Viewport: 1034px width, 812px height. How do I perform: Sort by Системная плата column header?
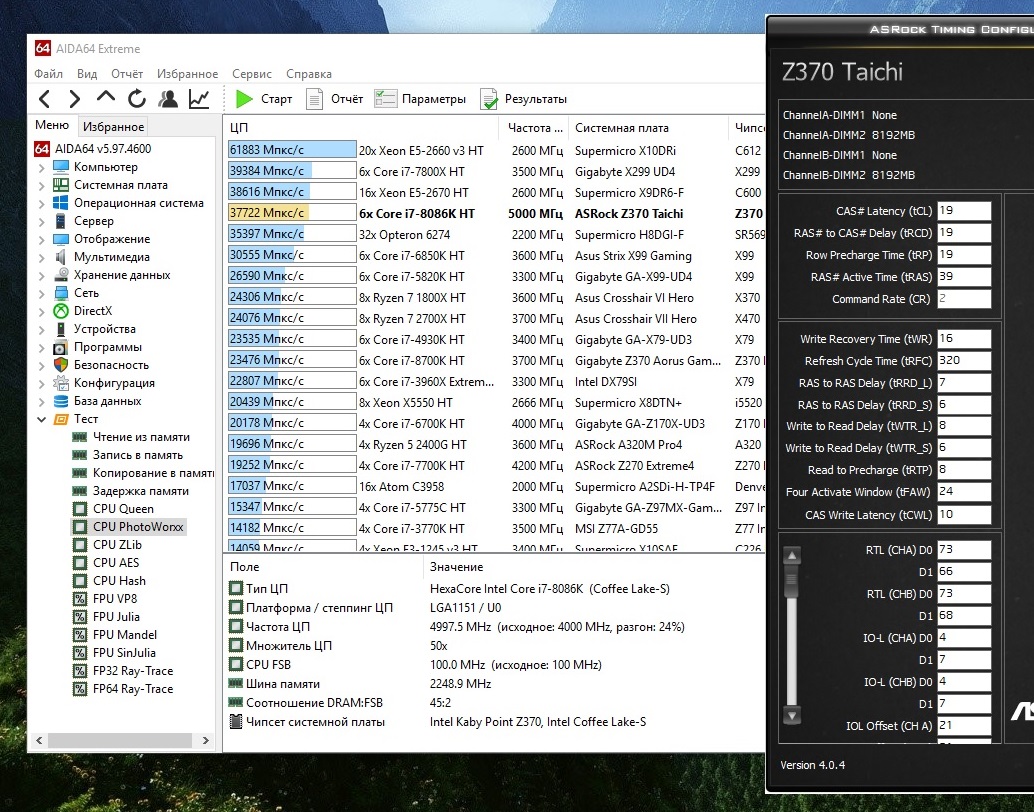point(650,128)
